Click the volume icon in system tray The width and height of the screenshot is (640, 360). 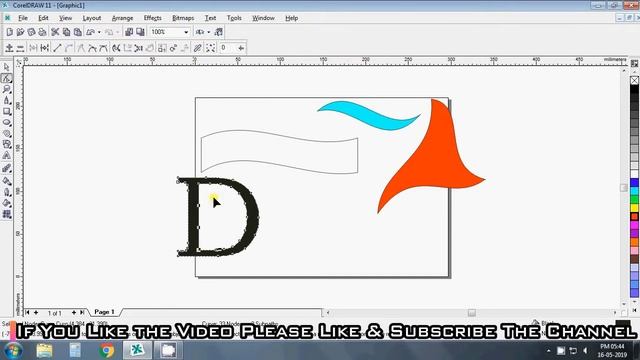[585, 351]
